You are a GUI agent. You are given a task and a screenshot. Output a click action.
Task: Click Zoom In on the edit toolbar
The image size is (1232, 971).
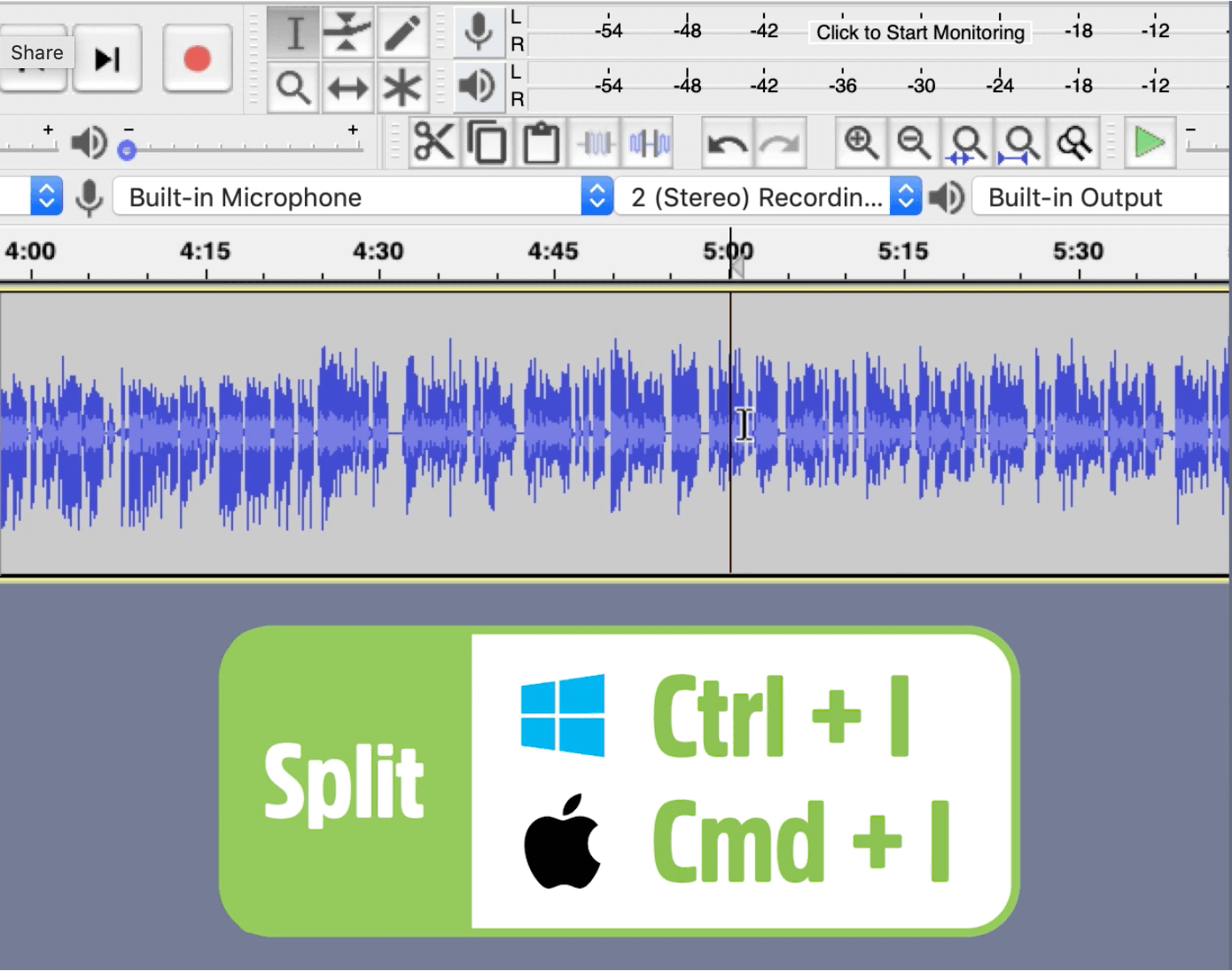click(x=860, y=142)
